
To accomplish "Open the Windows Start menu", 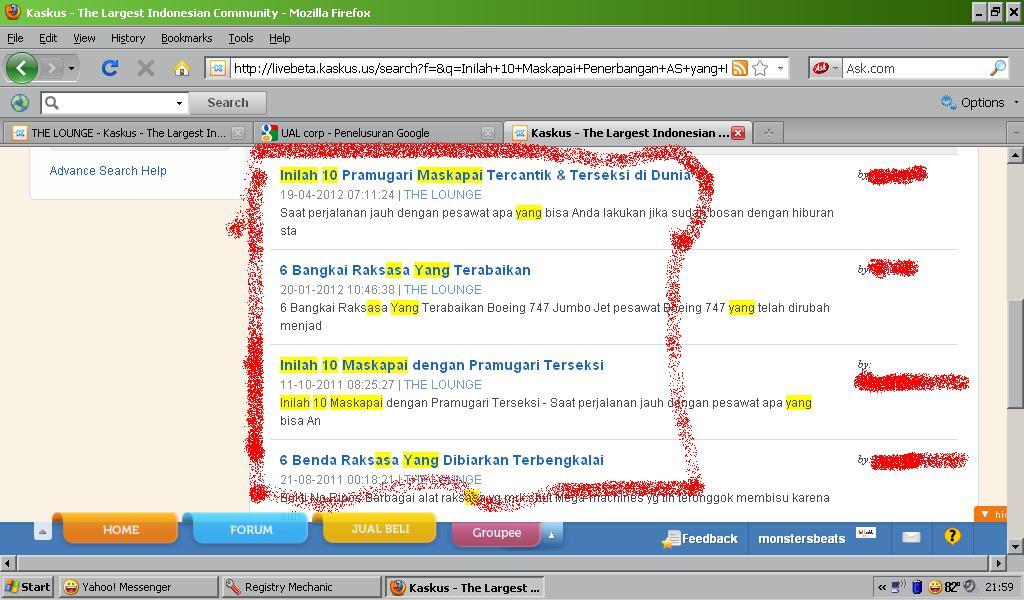I will click(x=27, y=587).
